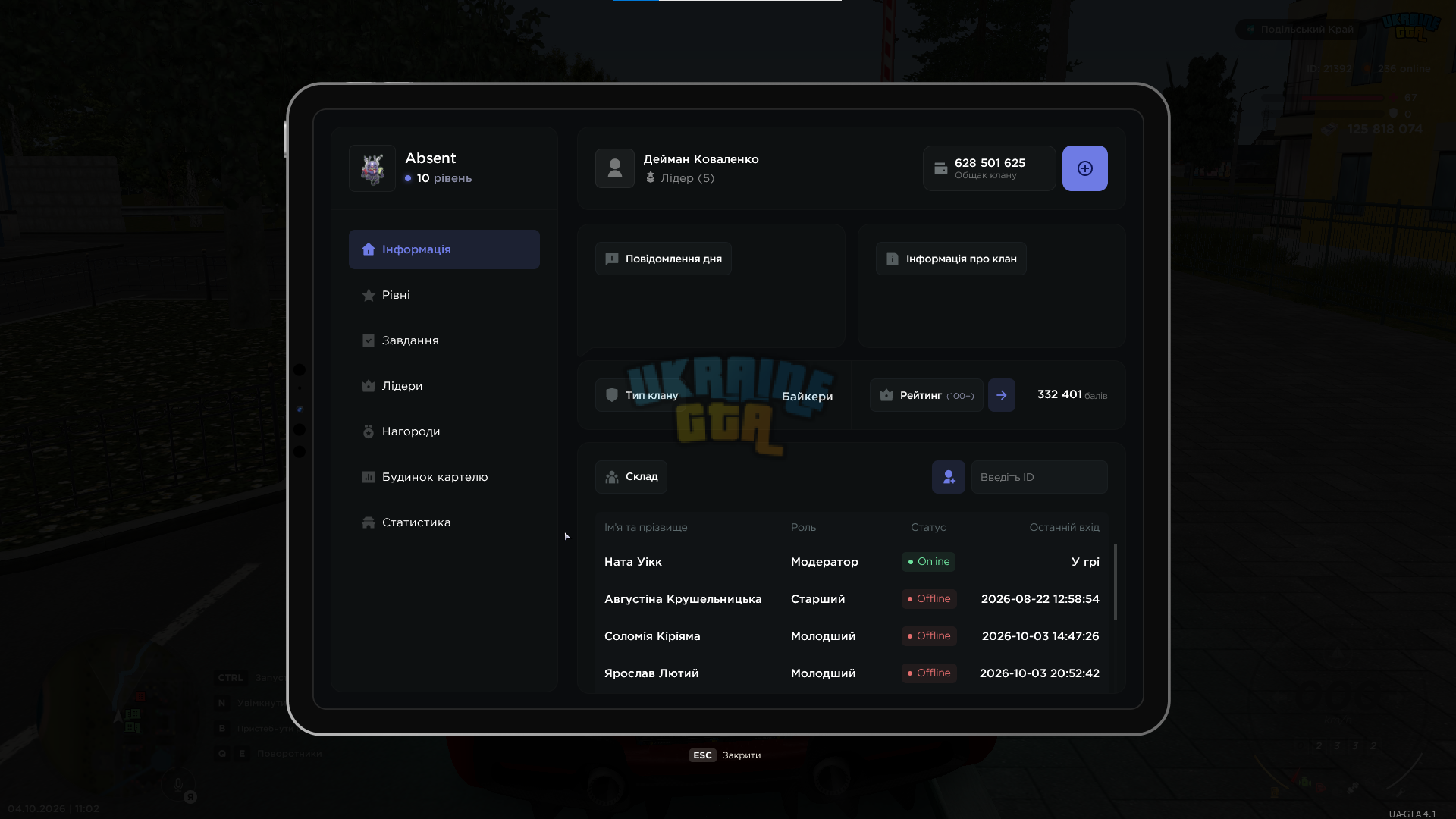Click the car icon beside Статистика
This screenshot has height=819, width=1456.
(369, 522)
